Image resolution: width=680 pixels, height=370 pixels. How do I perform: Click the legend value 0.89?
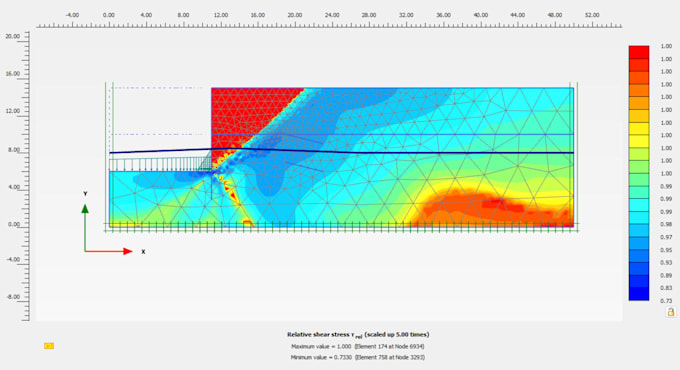point(666,275)
